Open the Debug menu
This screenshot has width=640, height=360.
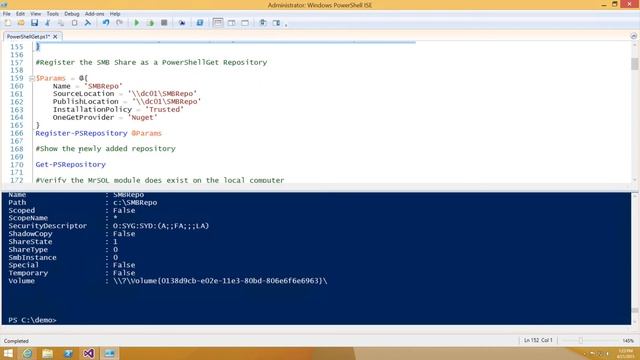click(x=71, y=14)
